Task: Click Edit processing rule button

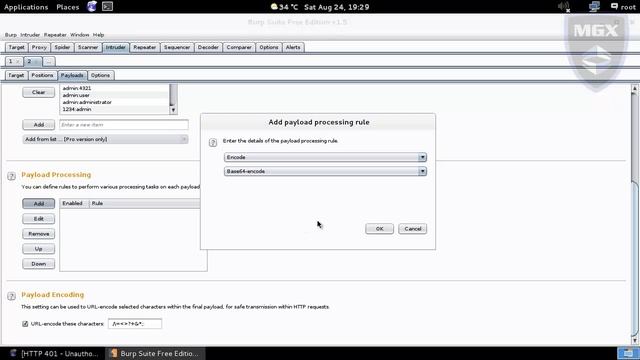Action: point(39,219)
